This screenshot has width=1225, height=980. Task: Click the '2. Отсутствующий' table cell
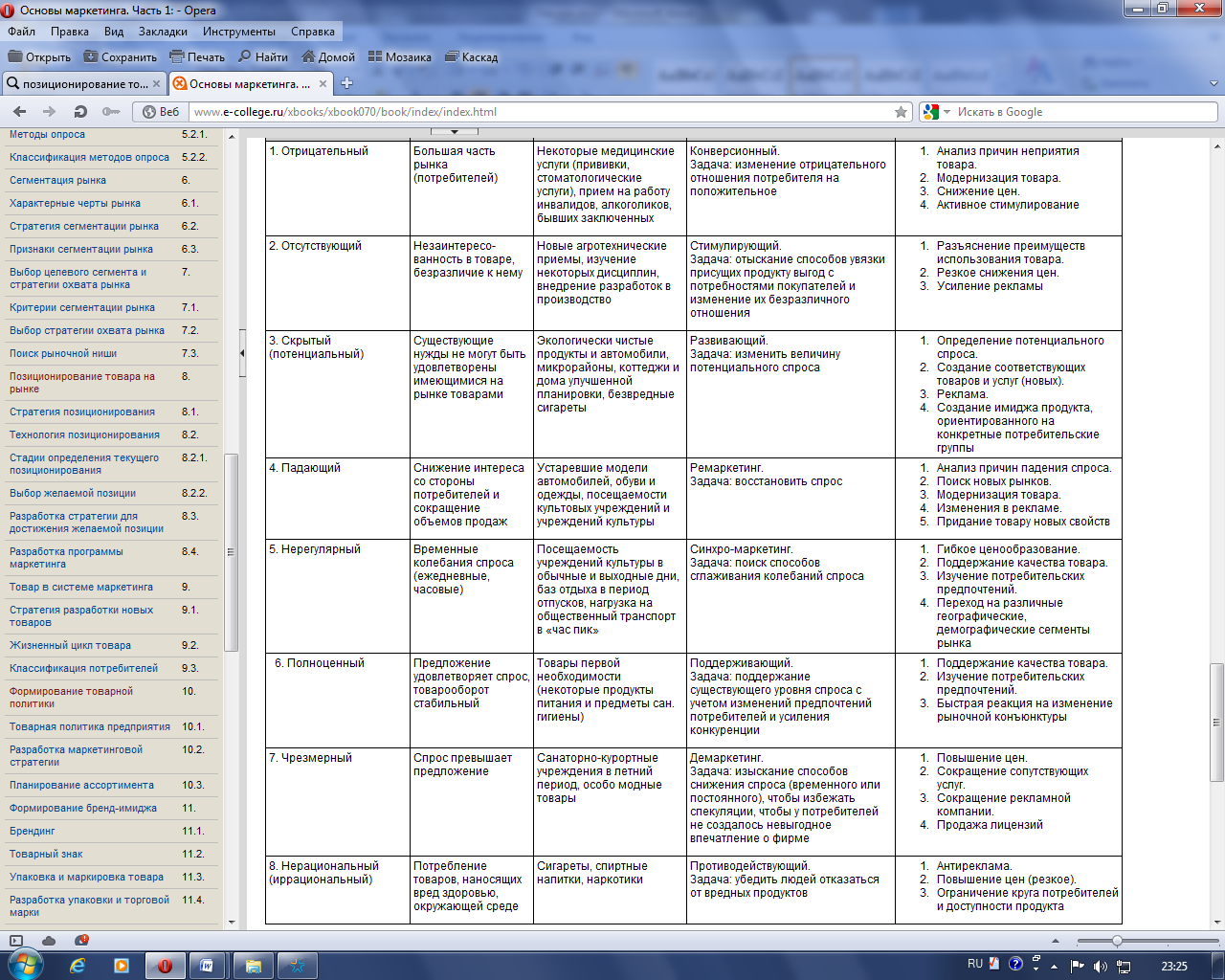[338, 283]
